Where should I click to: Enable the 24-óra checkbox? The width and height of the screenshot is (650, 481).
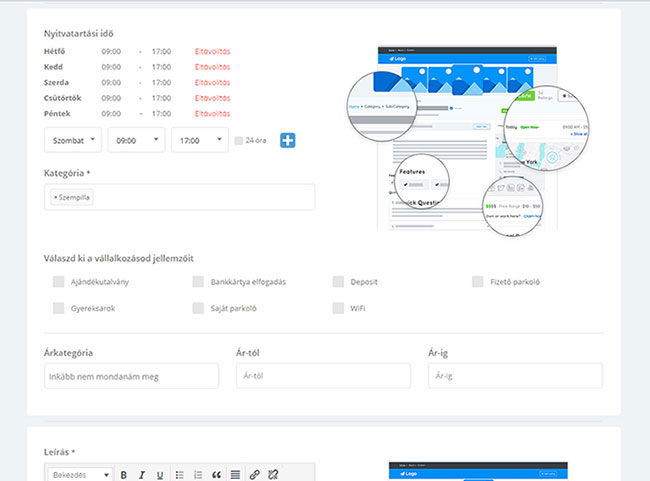pyautogui.click(x=238, y=141)
